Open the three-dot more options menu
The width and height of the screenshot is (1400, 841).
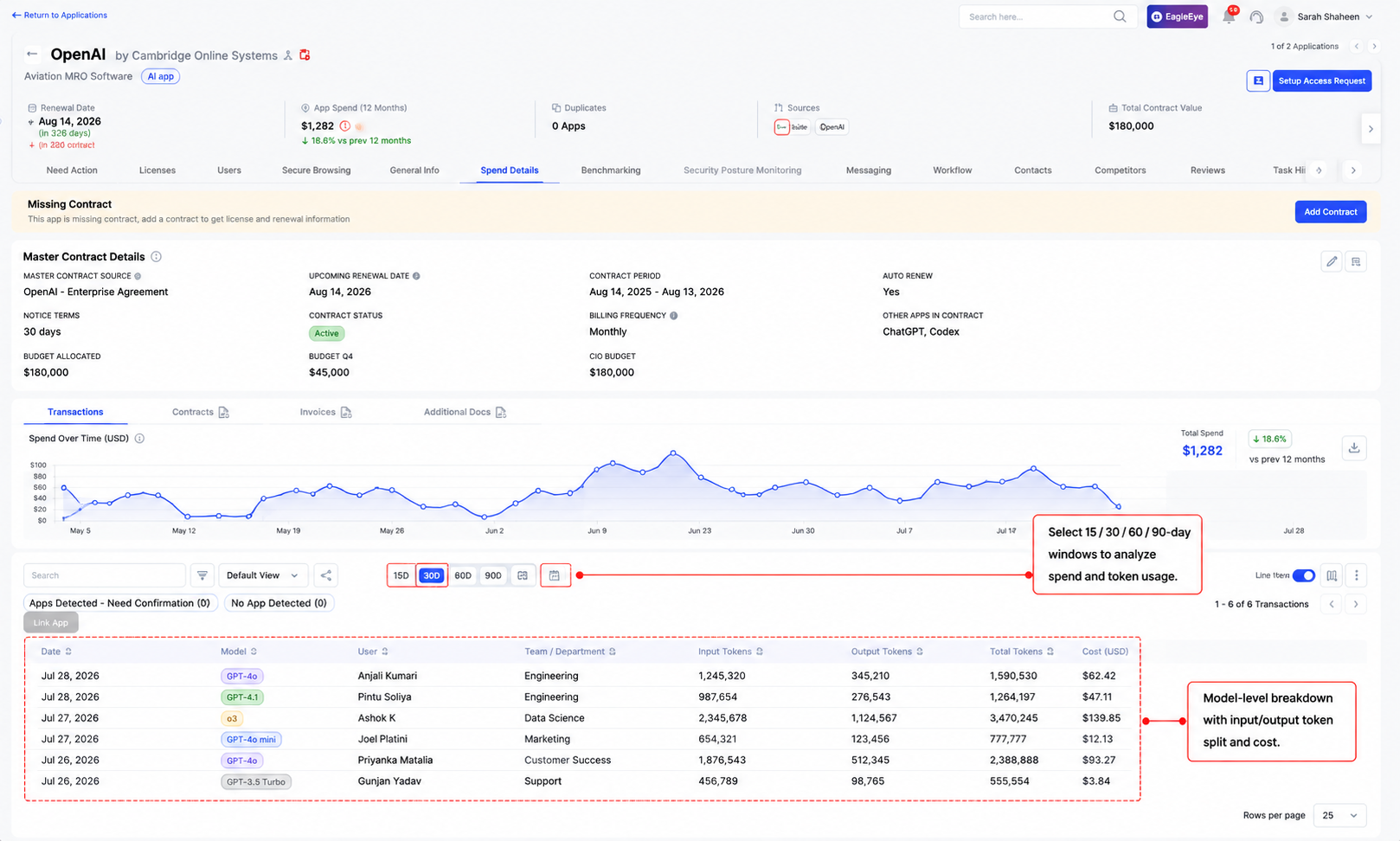click(1357, 575)
